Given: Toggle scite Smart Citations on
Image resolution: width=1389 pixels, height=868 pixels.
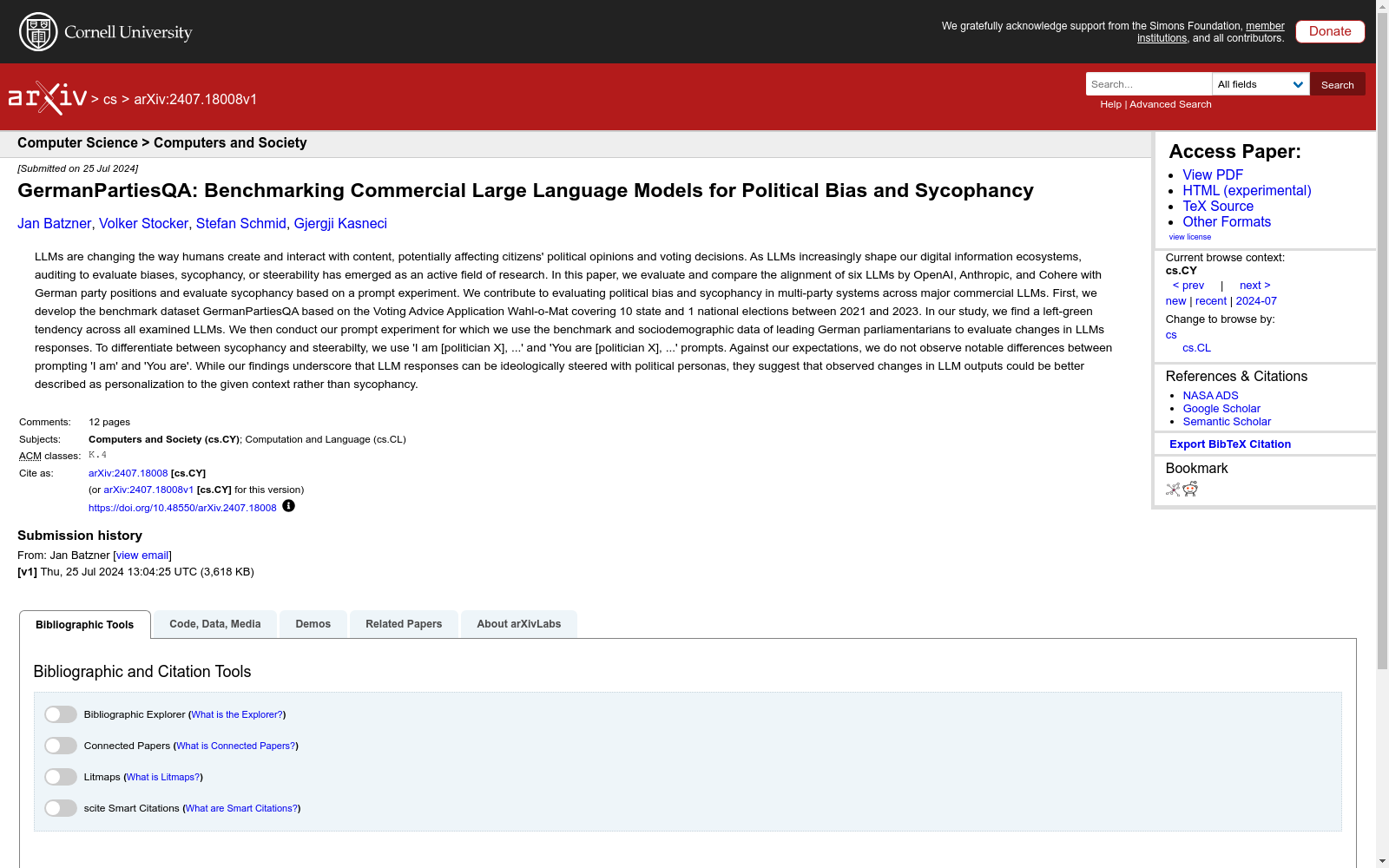Looking at the screenshot, I should [61, 808].
